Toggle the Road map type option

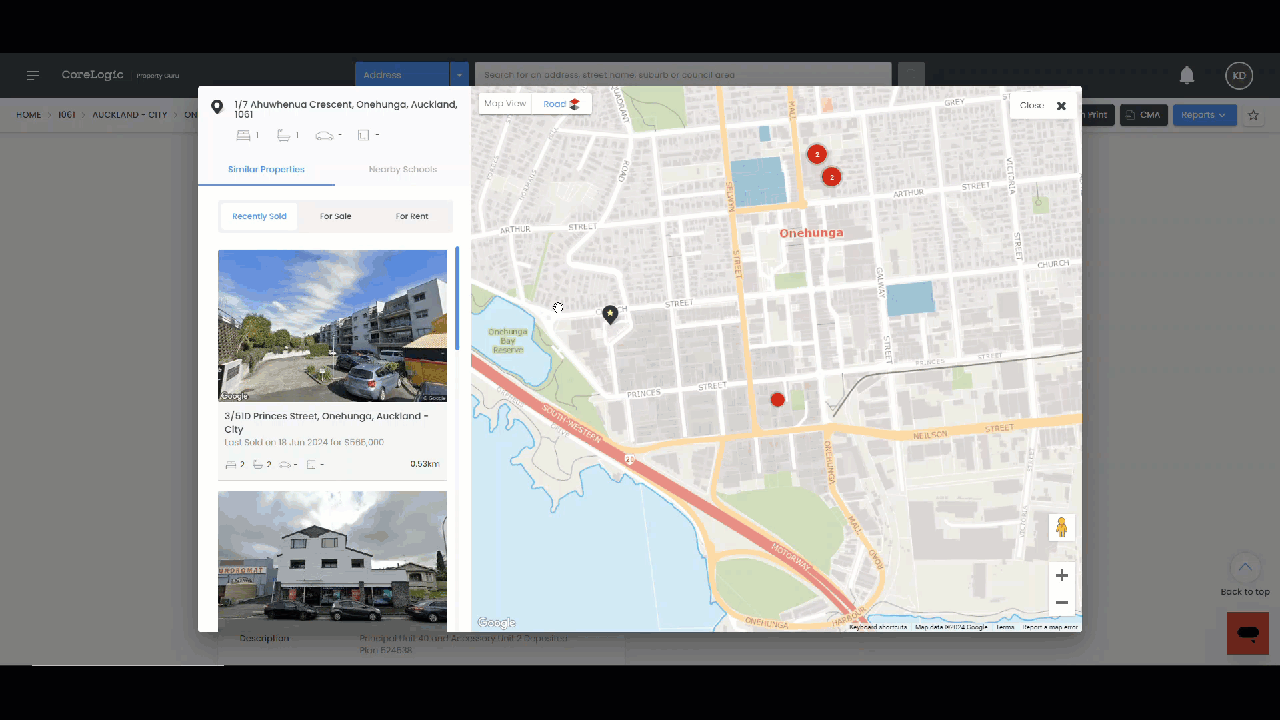tap(561, 104)
